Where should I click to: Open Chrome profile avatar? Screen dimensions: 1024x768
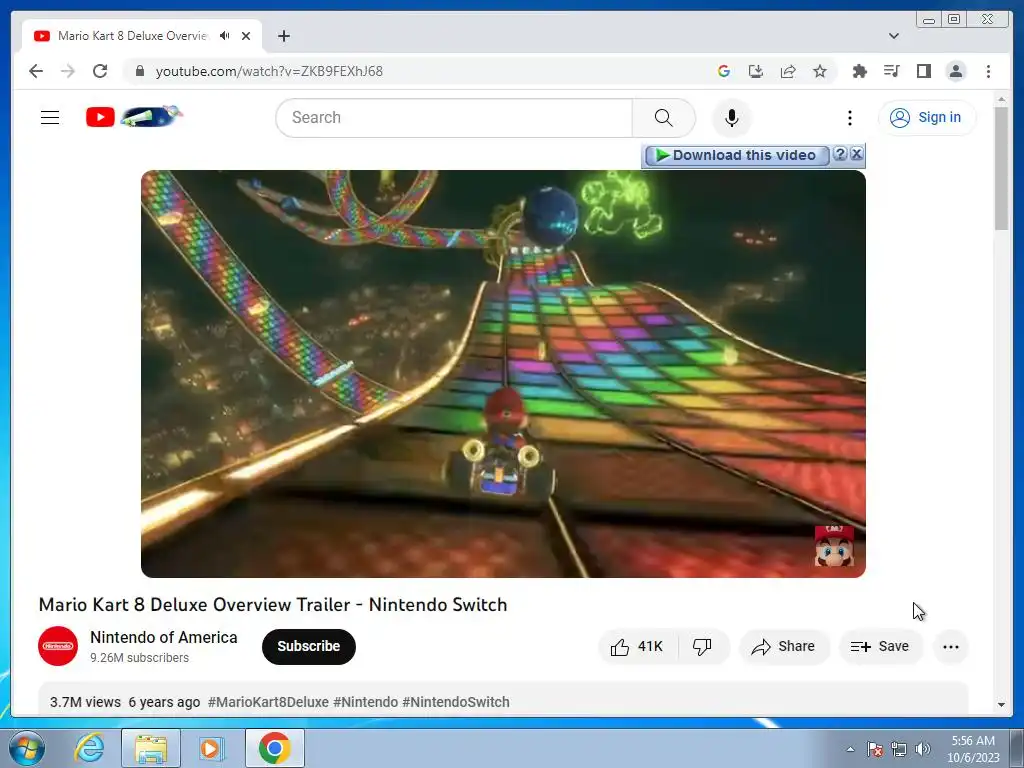(x=956, y=71)
